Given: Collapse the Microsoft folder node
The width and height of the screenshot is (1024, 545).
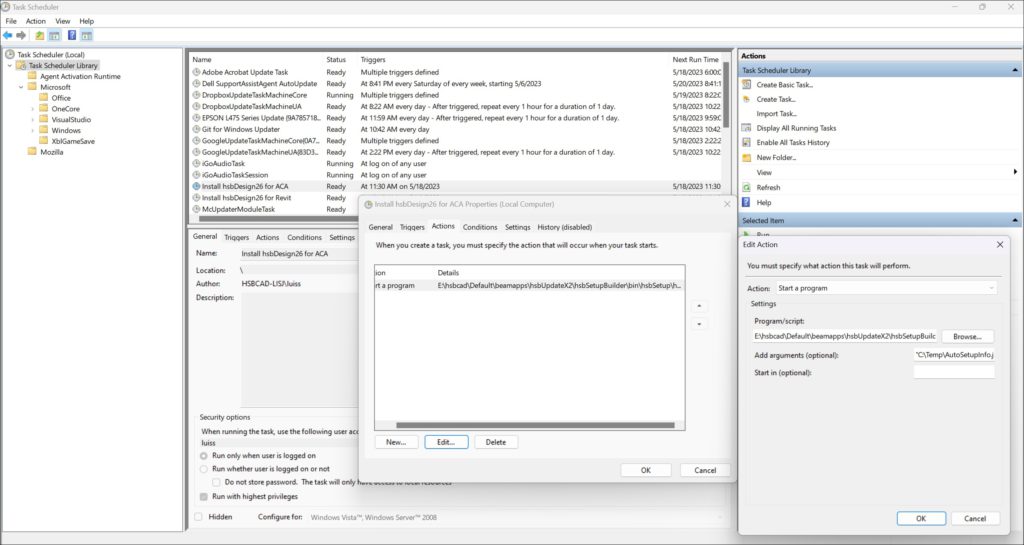Looking at the screenshot, I should click(21, 87).
